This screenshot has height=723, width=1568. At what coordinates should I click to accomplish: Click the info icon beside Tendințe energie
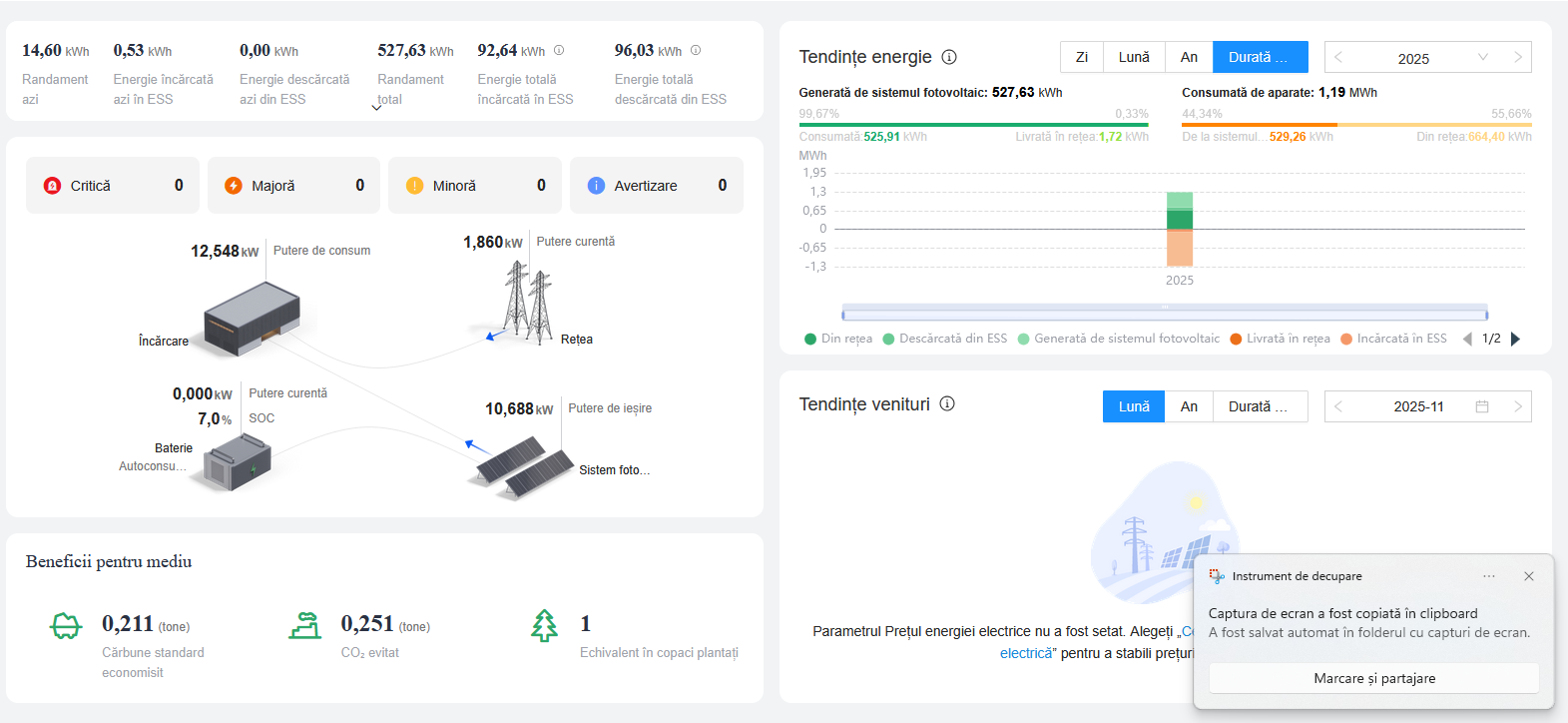click(949, 57)
